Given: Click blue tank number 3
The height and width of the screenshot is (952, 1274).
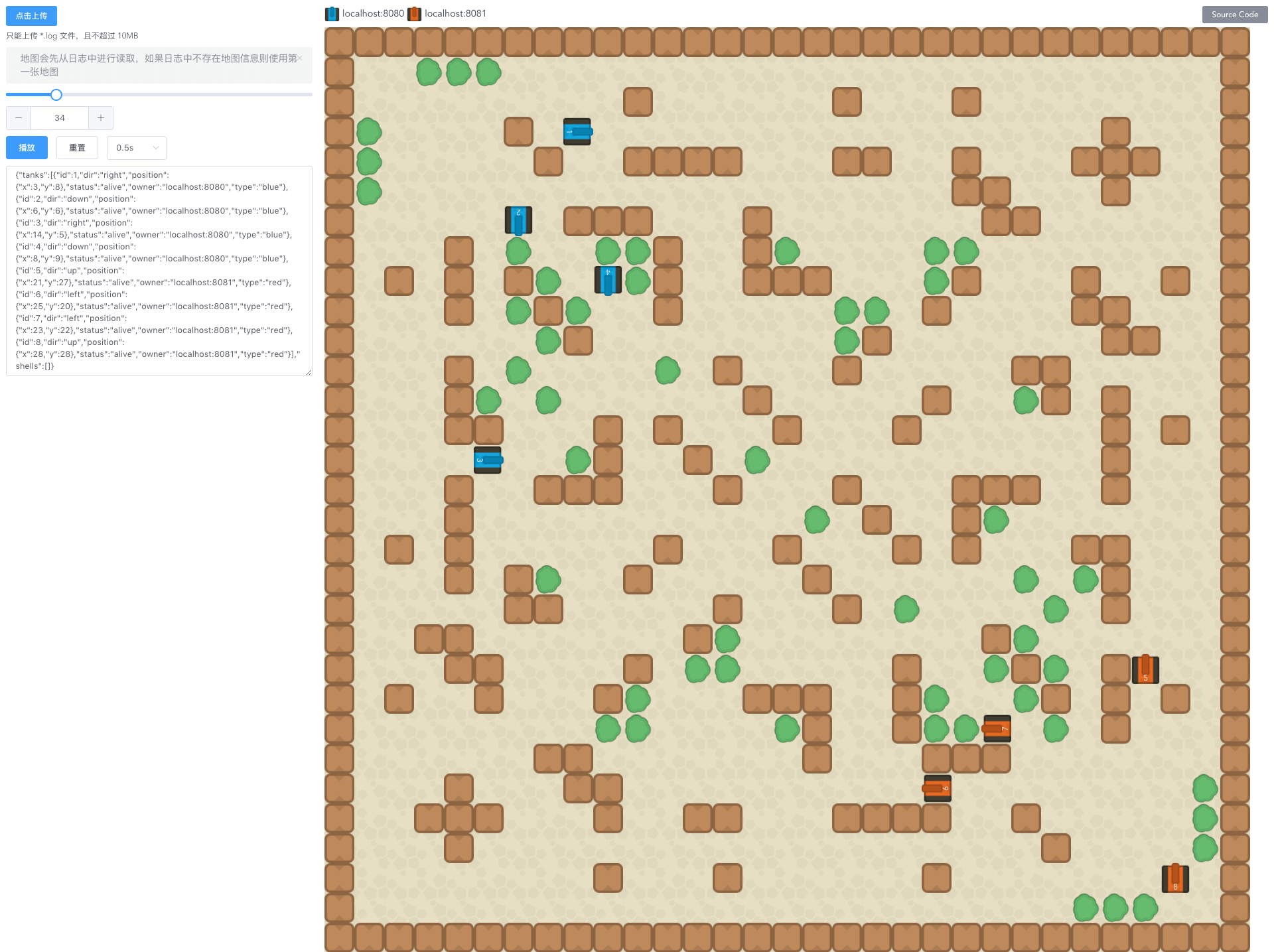Looking at the screenshot, I should (488, 460).
